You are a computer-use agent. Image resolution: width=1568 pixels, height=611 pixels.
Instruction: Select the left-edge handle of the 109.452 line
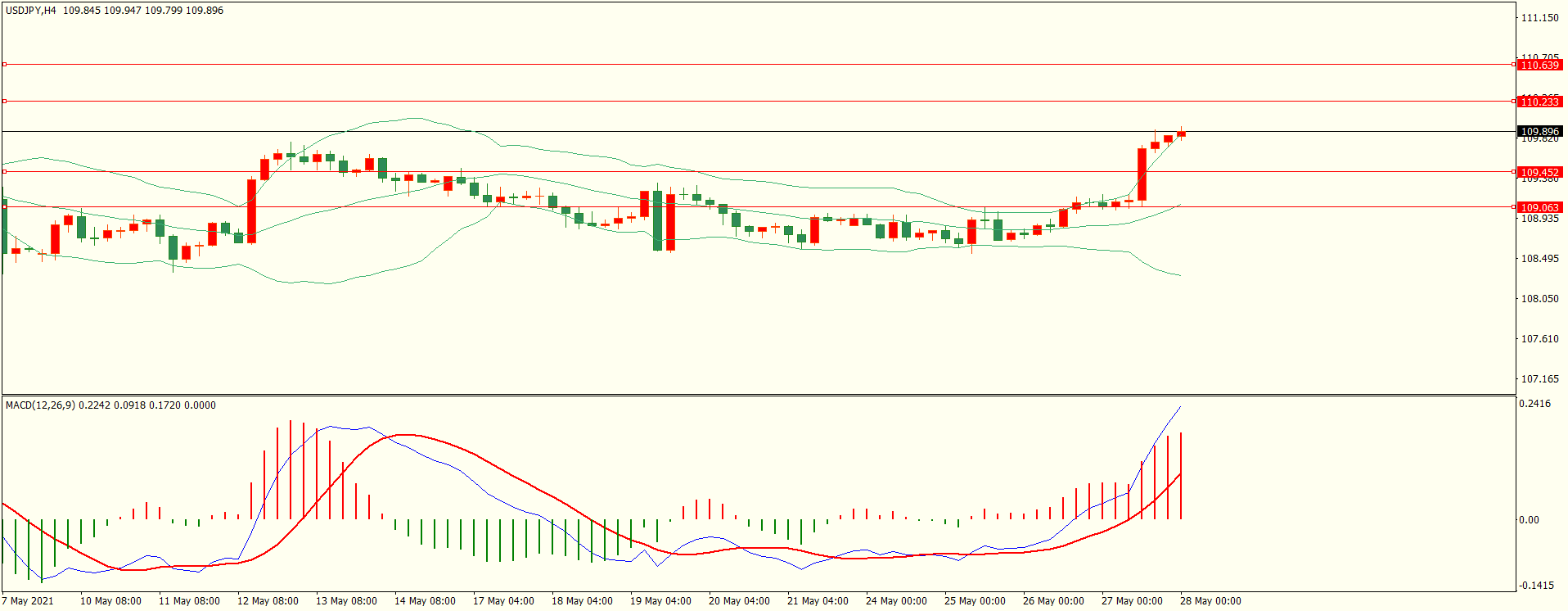(x=4, y=171)
